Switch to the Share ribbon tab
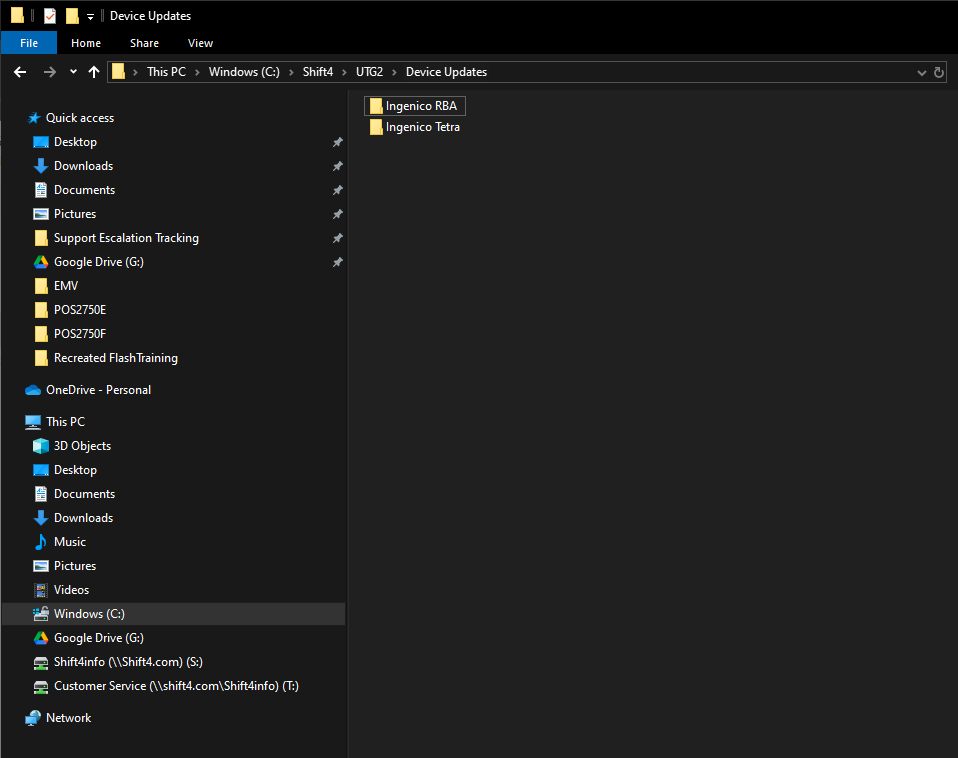The height and width of the screenshot is (758, 958). point(144,43)
